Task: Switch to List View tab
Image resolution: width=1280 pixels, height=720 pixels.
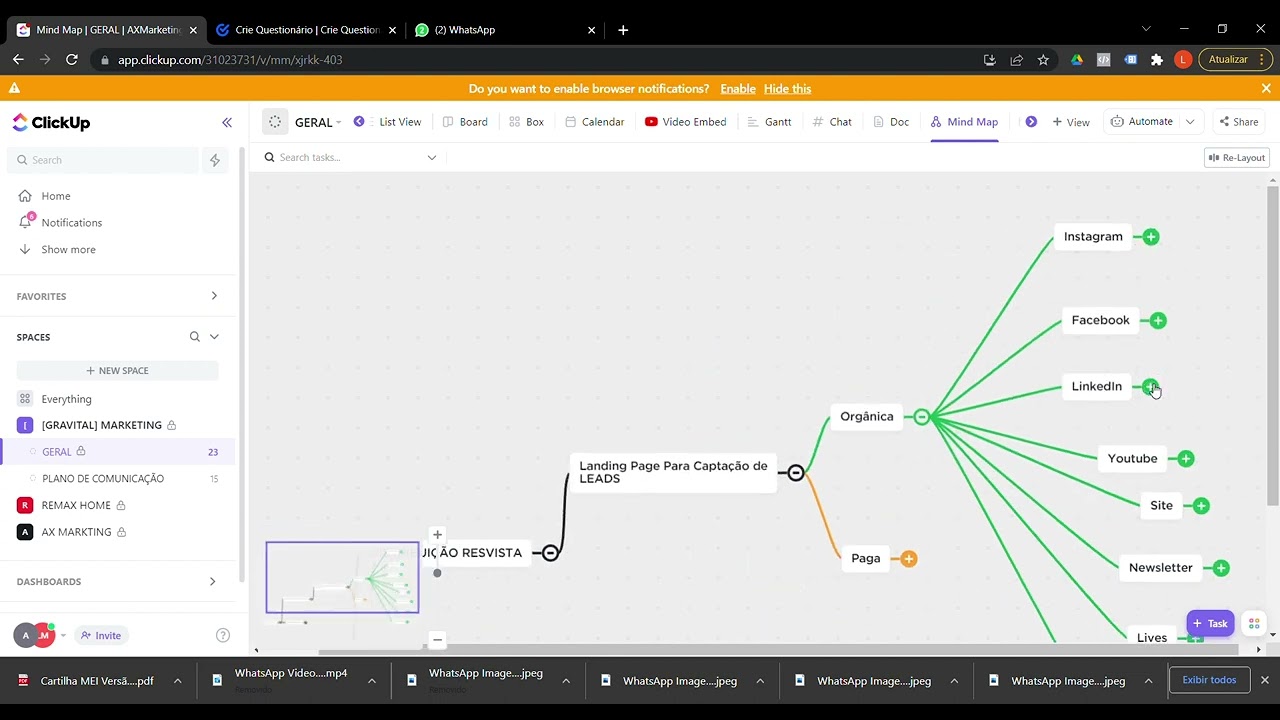Action: click(x=400, y=122)
